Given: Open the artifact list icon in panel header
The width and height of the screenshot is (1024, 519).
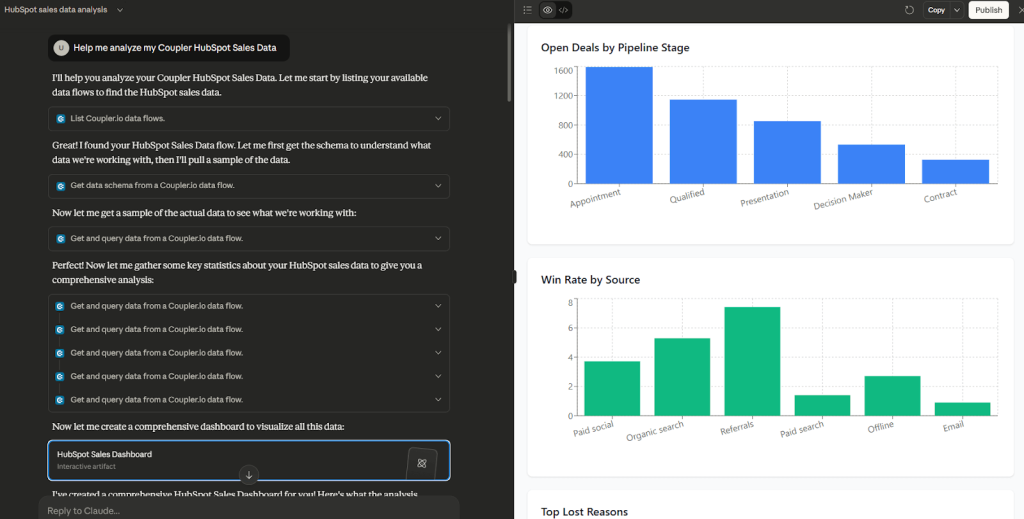Looking at the screenshot, I should [x=528, y=10].
